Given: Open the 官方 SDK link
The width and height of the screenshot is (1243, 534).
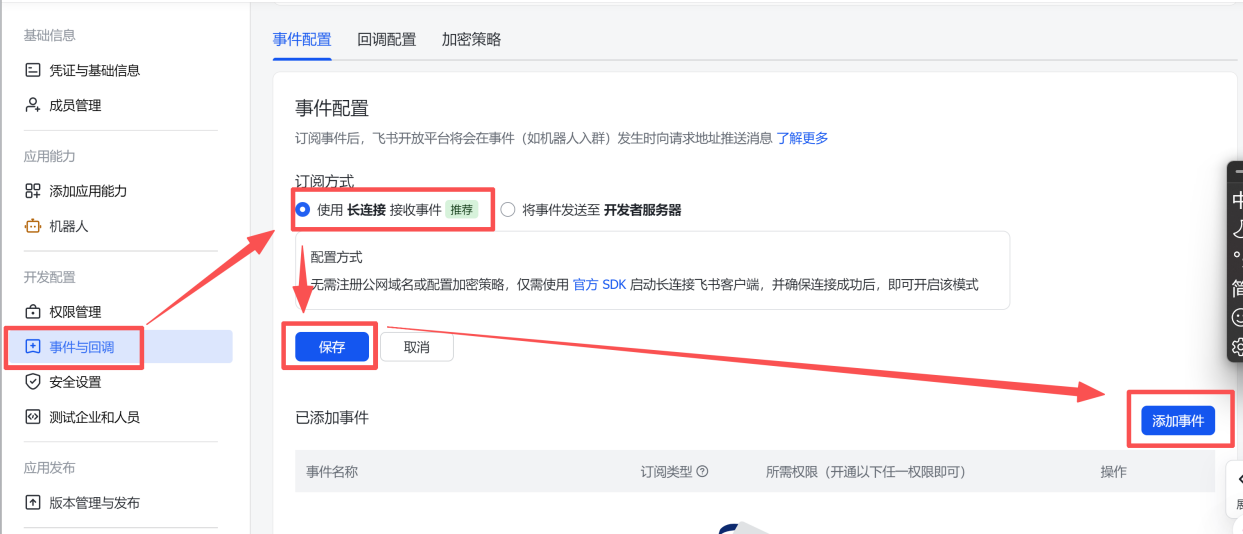Looking at the screenshot, I should [599, 285].
